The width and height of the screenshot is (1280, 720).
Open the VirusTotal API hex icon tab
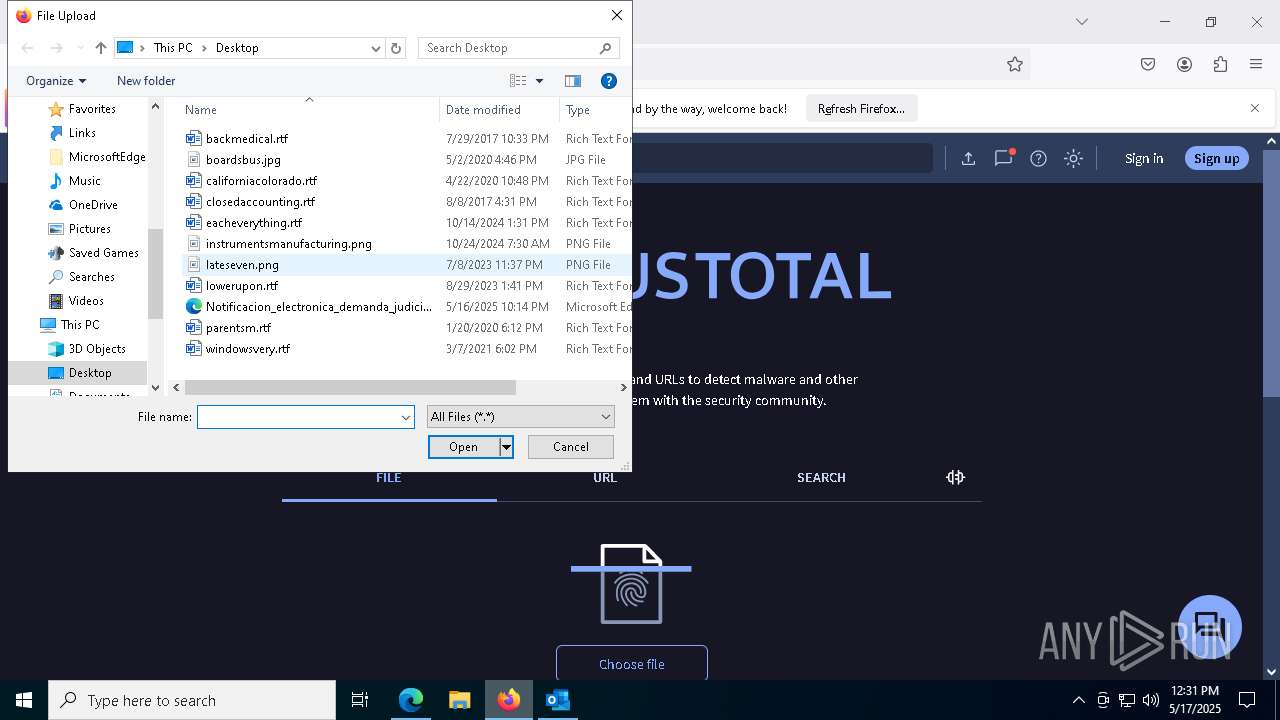(956, 477)
